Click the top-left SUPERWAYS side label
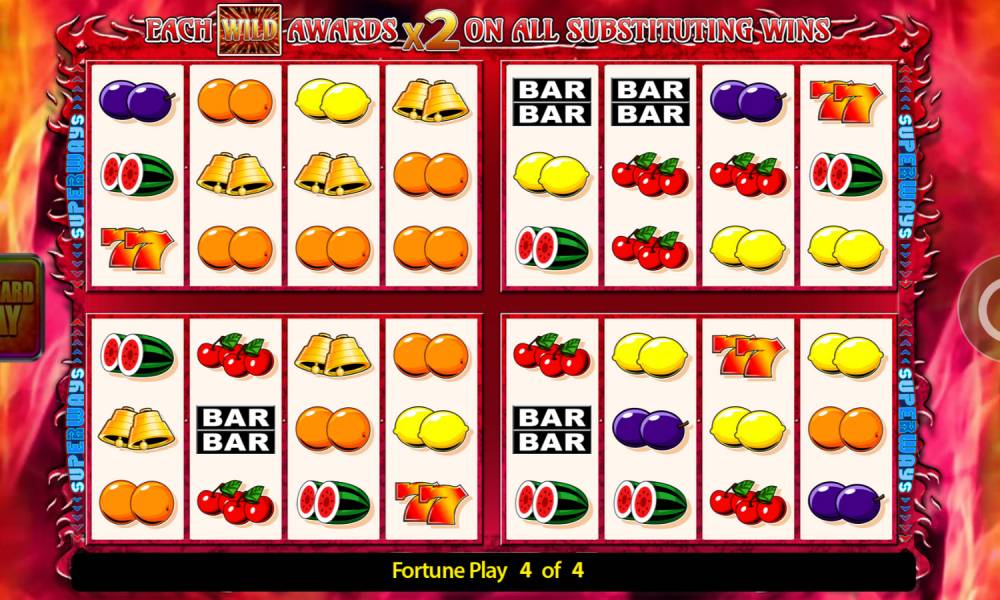Image resolution: width=1000 pixels, height=600 pixels. (77, 175)
